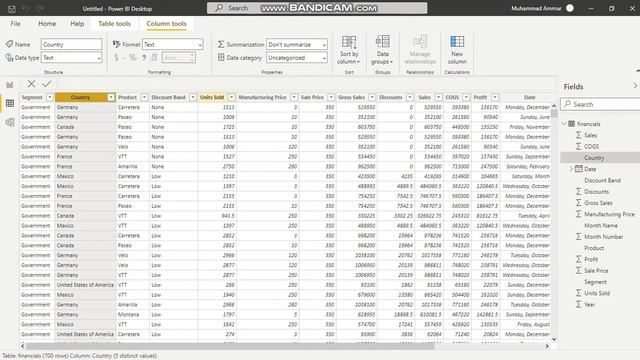
Task: Collapse the Fields pane arrow
Action: 635,86
